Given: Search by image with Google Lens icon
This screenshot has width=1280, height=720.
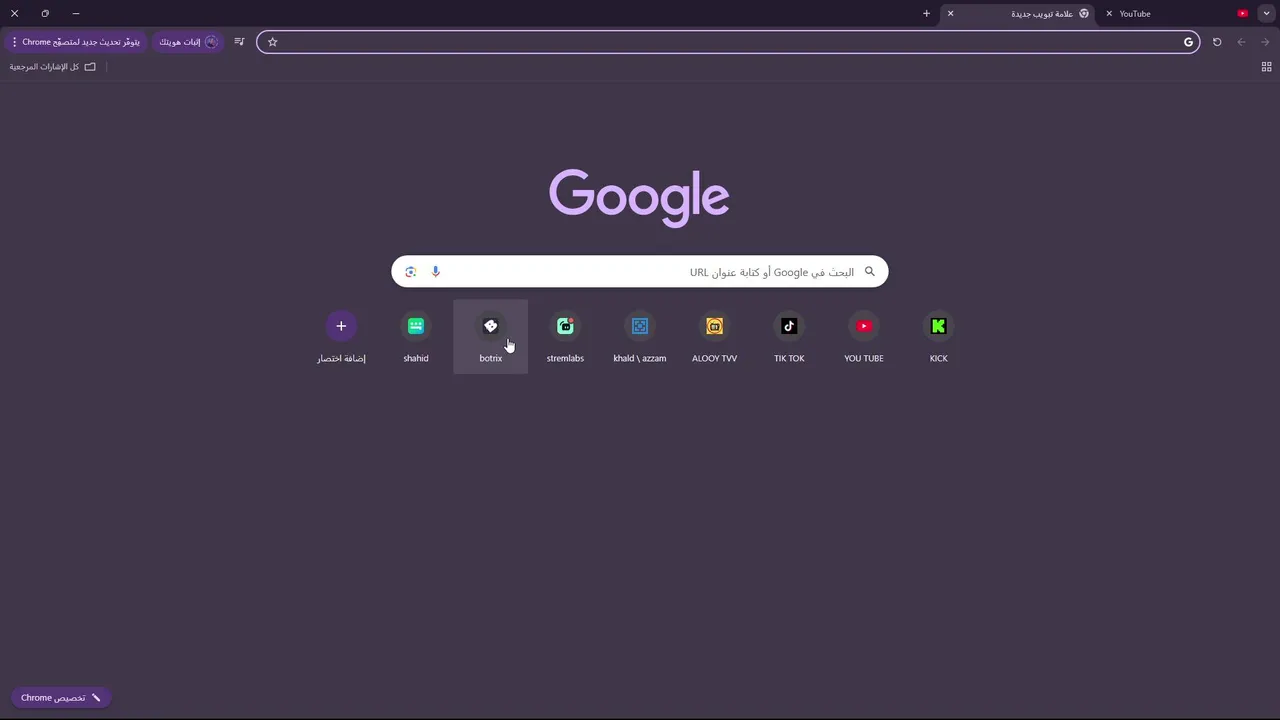Looking at the screenshot, I should (x=410, y=272).
